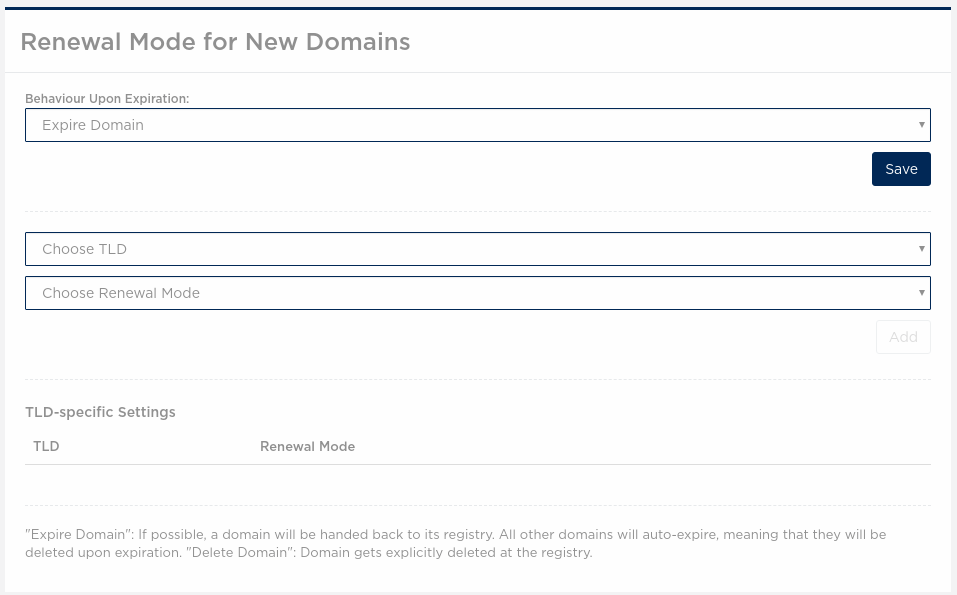Viewport: 957px width, 595px height.
Task: Click the Choose TLD placeholder text
Action: [84, 249]
